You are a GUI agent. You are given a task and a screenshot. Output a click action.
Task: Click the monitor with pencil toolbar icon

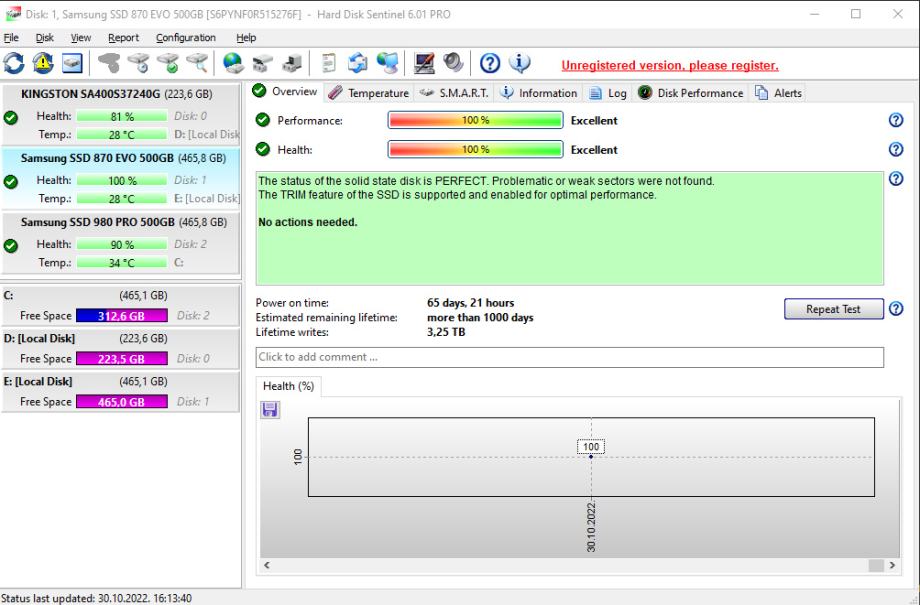coord(424,63)
